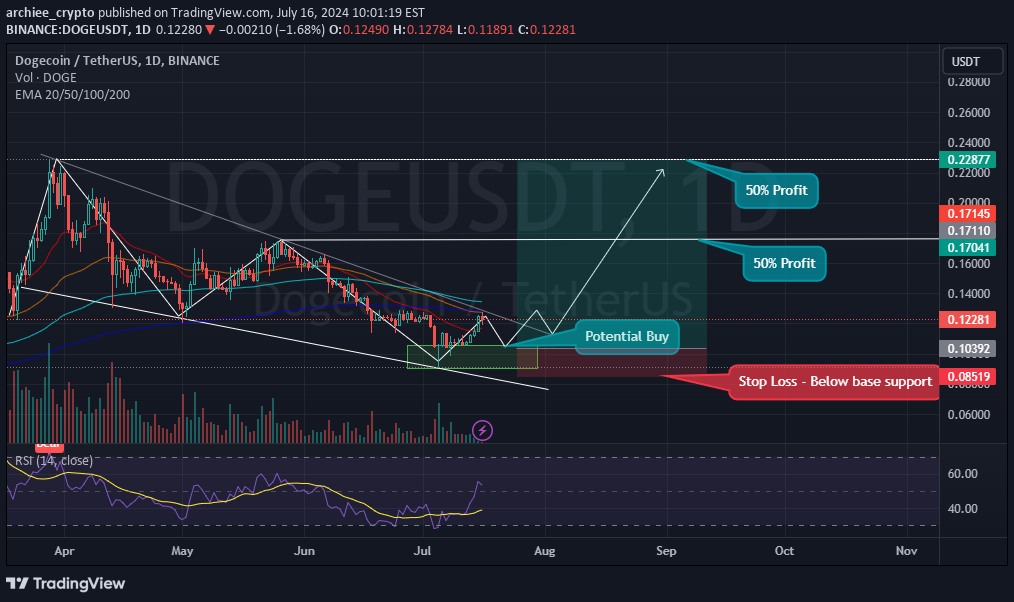Click the 60.00 RSI axis value

tap(962, 473)
